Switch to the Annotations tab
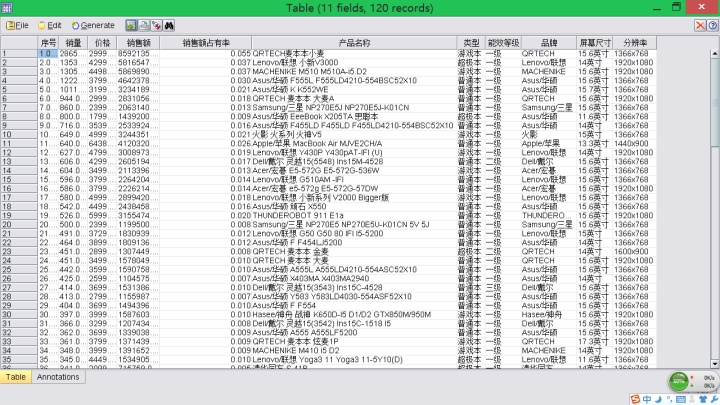 click(x=58, y=377)
